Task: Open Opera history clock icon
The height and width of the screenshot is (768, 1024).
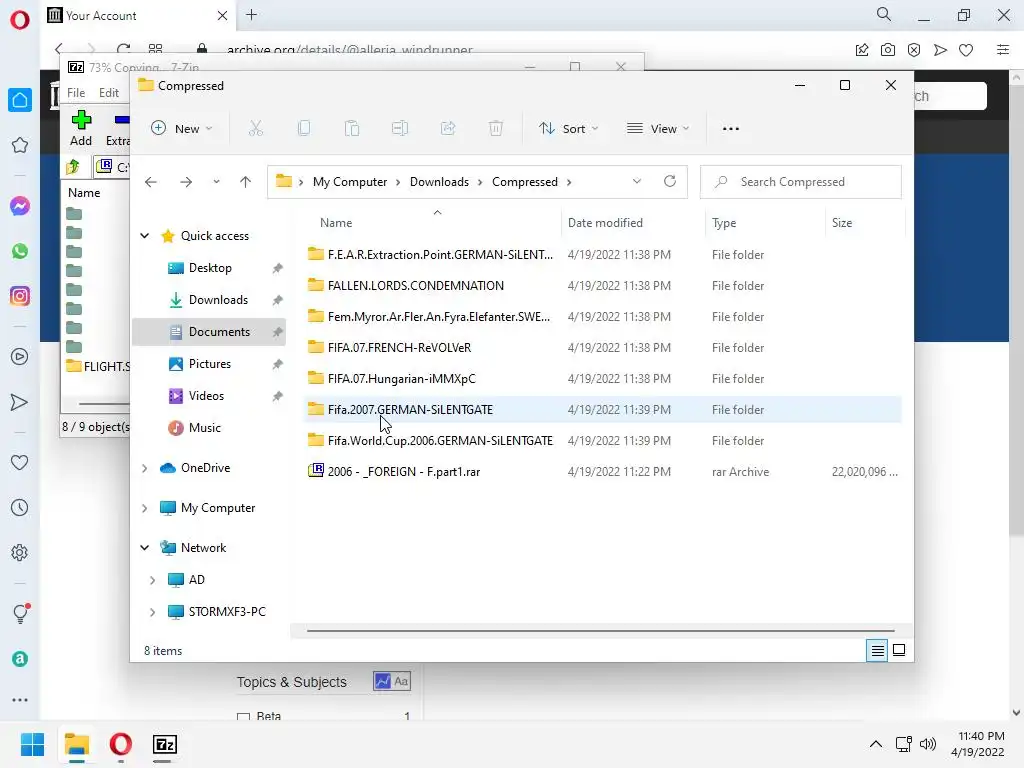Action: pos(20,508)
